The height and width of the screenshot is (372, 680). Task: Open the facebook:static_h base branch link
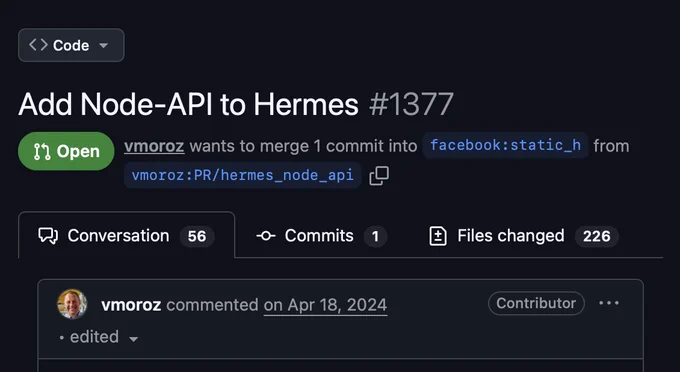pyautogui.click(x=505, y=145)
